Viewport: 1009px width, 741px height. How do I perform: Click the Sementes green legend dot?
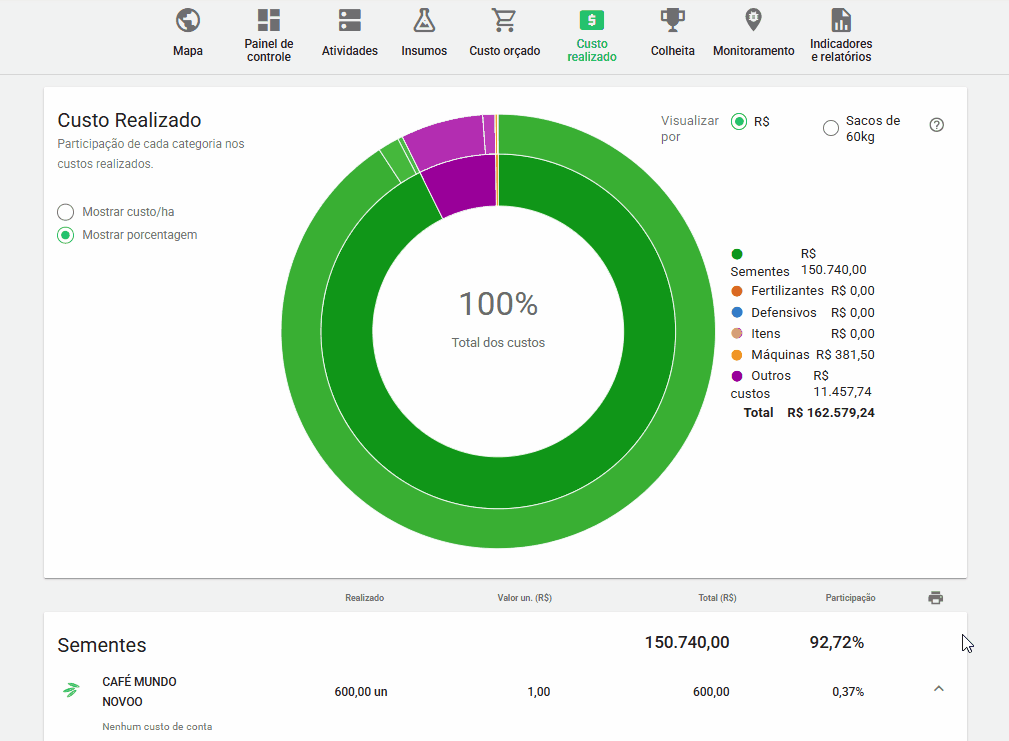pos(737,254)
